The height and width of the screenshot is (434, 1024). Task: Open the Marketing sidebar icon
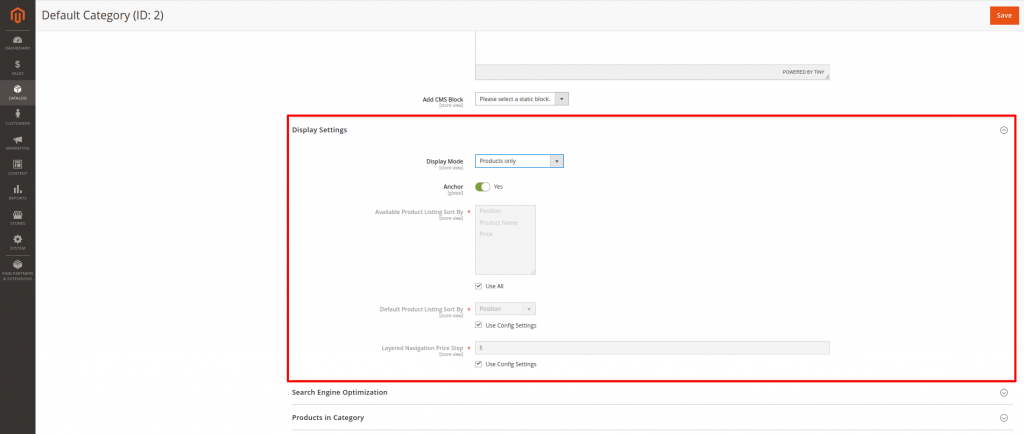17,142
